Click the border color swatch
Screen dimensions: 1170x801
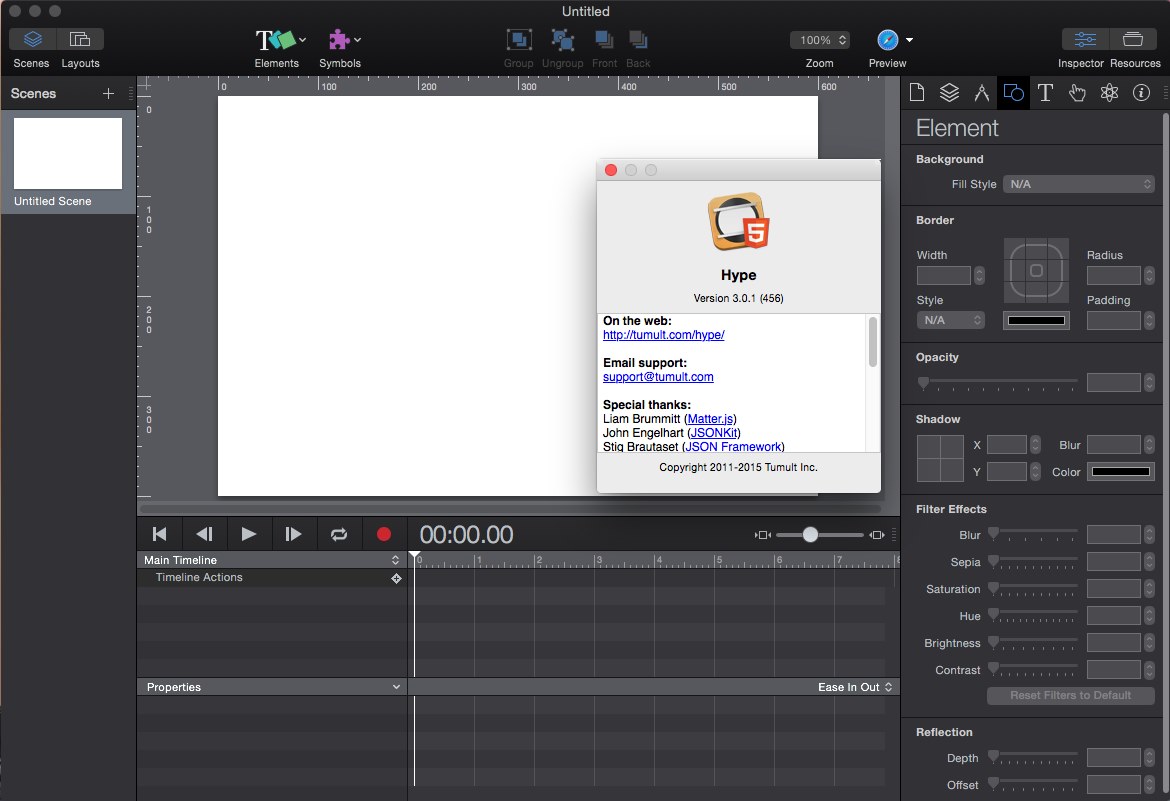tap(1036, 320)
